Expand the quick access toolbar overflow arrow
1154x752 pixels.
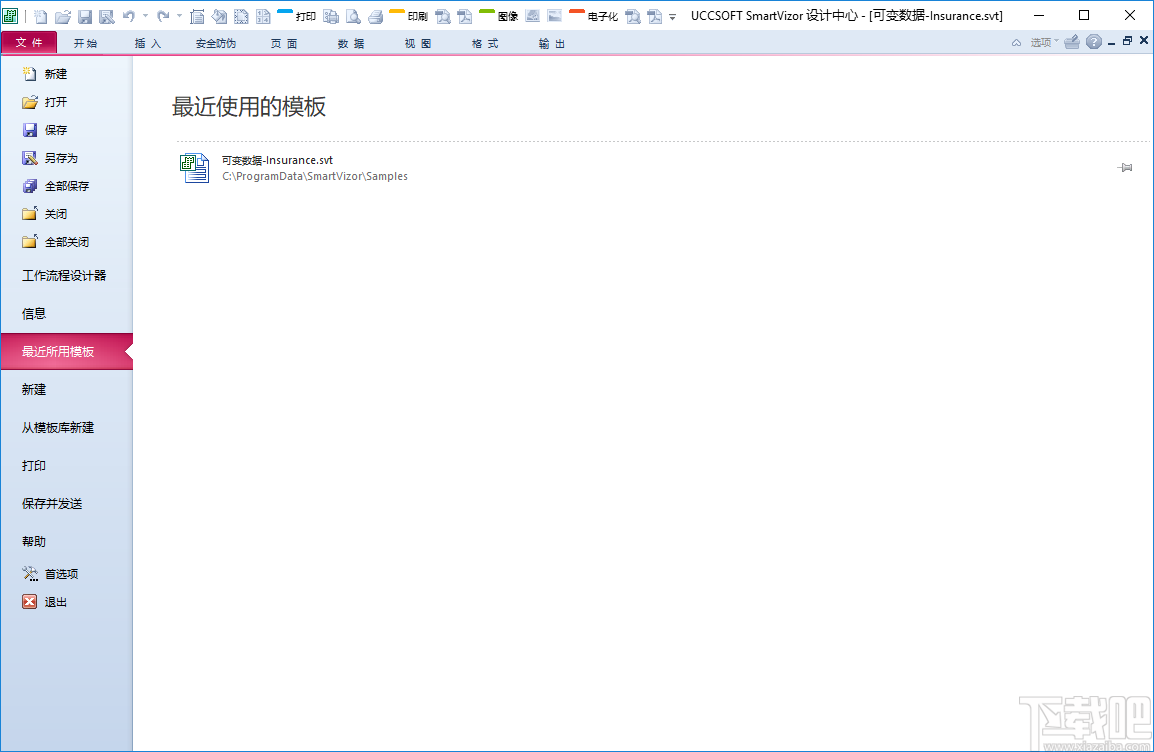671,15
